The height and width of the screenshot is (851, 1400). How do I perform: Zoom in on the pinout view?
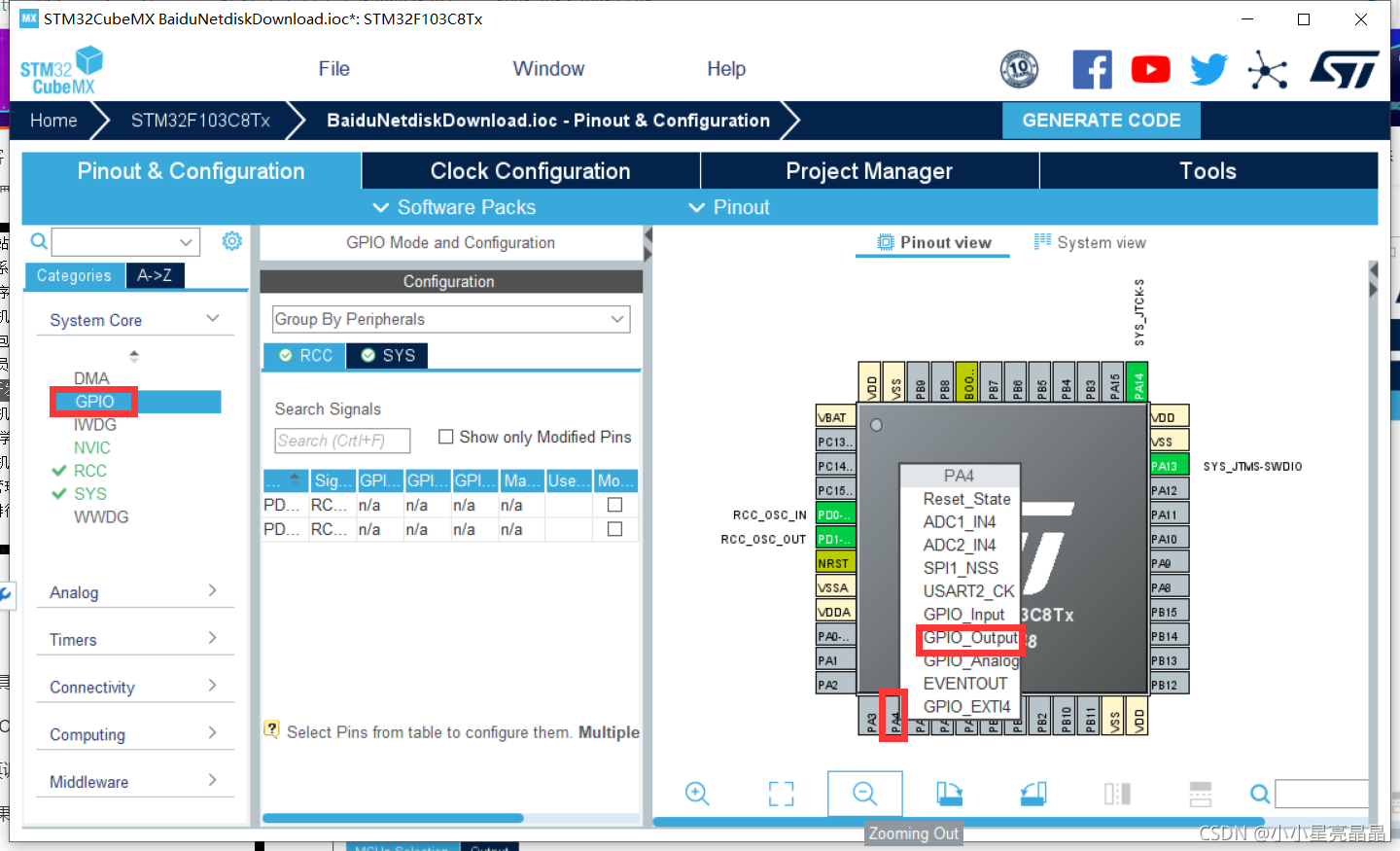click(697, 794)
